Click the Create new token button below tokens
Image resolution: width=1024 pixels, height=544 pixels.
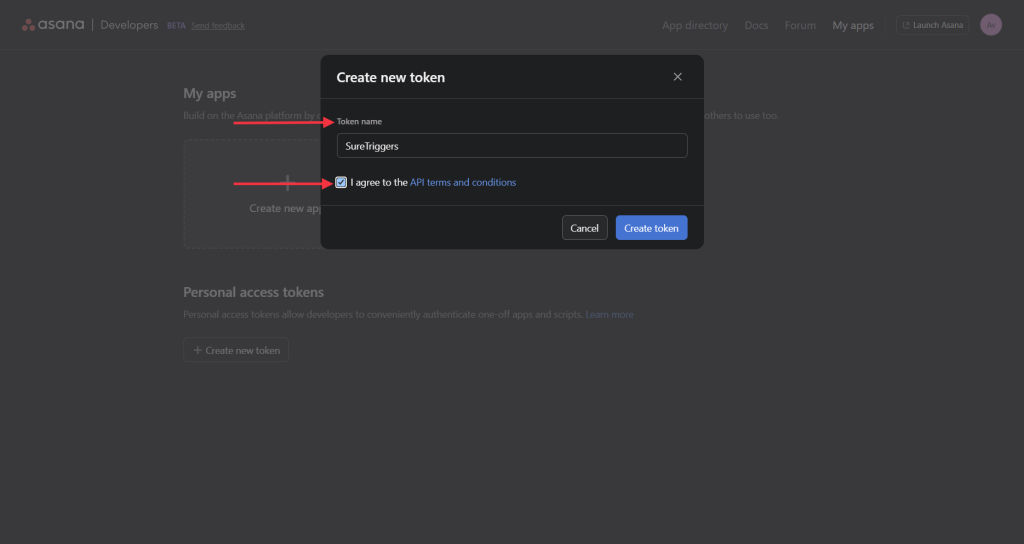[236, 350]
